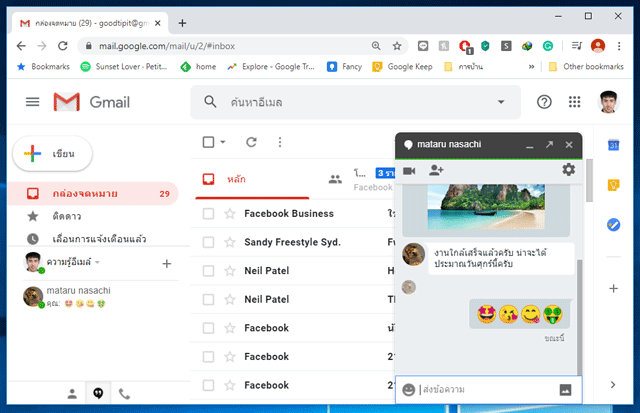
Task: Open the select-all dropdown arrow
Action: [x=223, y=142]
